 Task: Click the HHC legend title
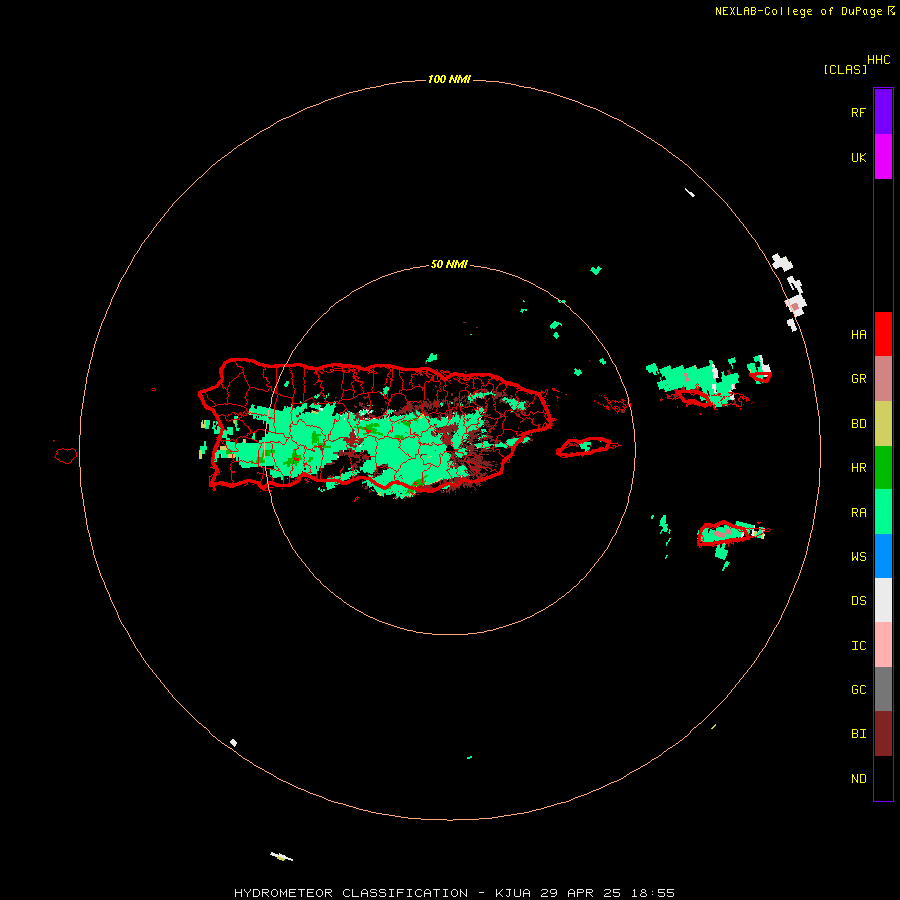pos(878,60)
